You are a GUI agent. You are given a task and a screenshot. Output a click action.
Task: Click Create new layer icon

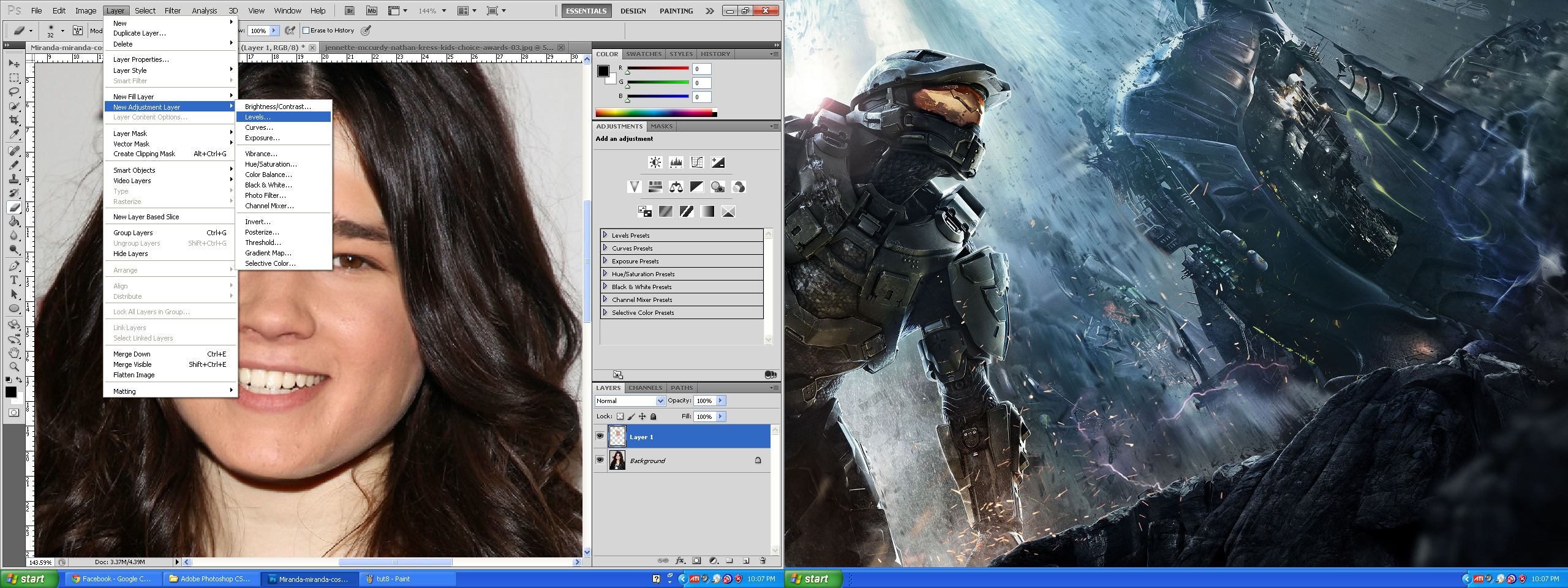pyautogui.click(x=746, y=560)
